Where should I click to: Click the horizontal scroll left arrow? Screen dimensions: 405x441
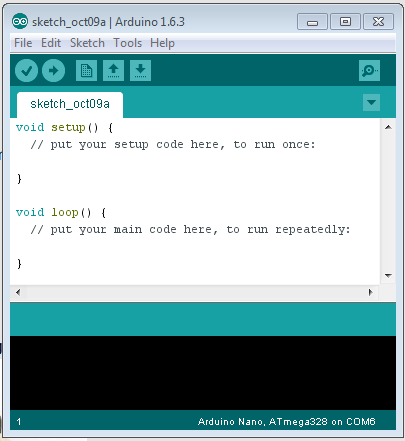pyautogui.click(x=18, y=292)
